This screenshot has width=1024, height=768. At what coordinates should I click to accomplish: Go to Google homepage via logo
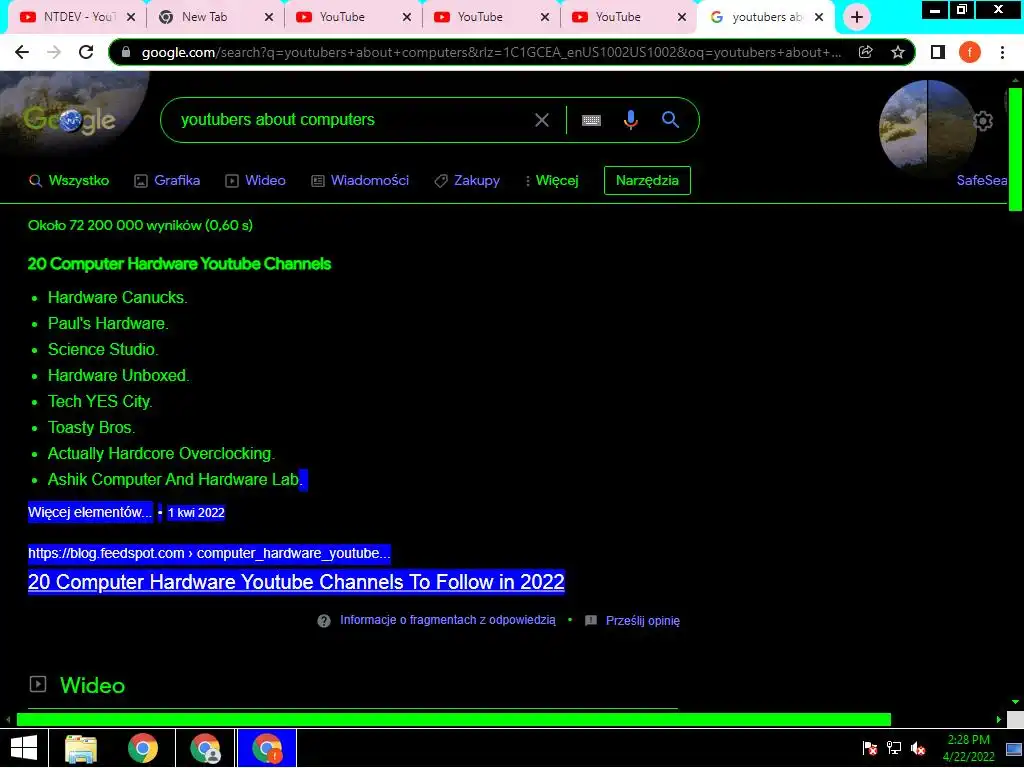click(70, 120)
